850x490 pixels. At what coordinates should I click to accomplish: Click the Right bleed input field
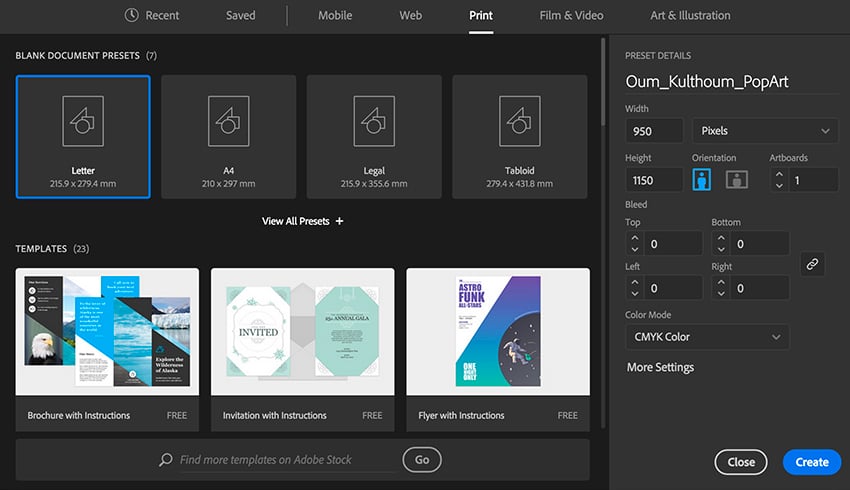tap(759, 288)
